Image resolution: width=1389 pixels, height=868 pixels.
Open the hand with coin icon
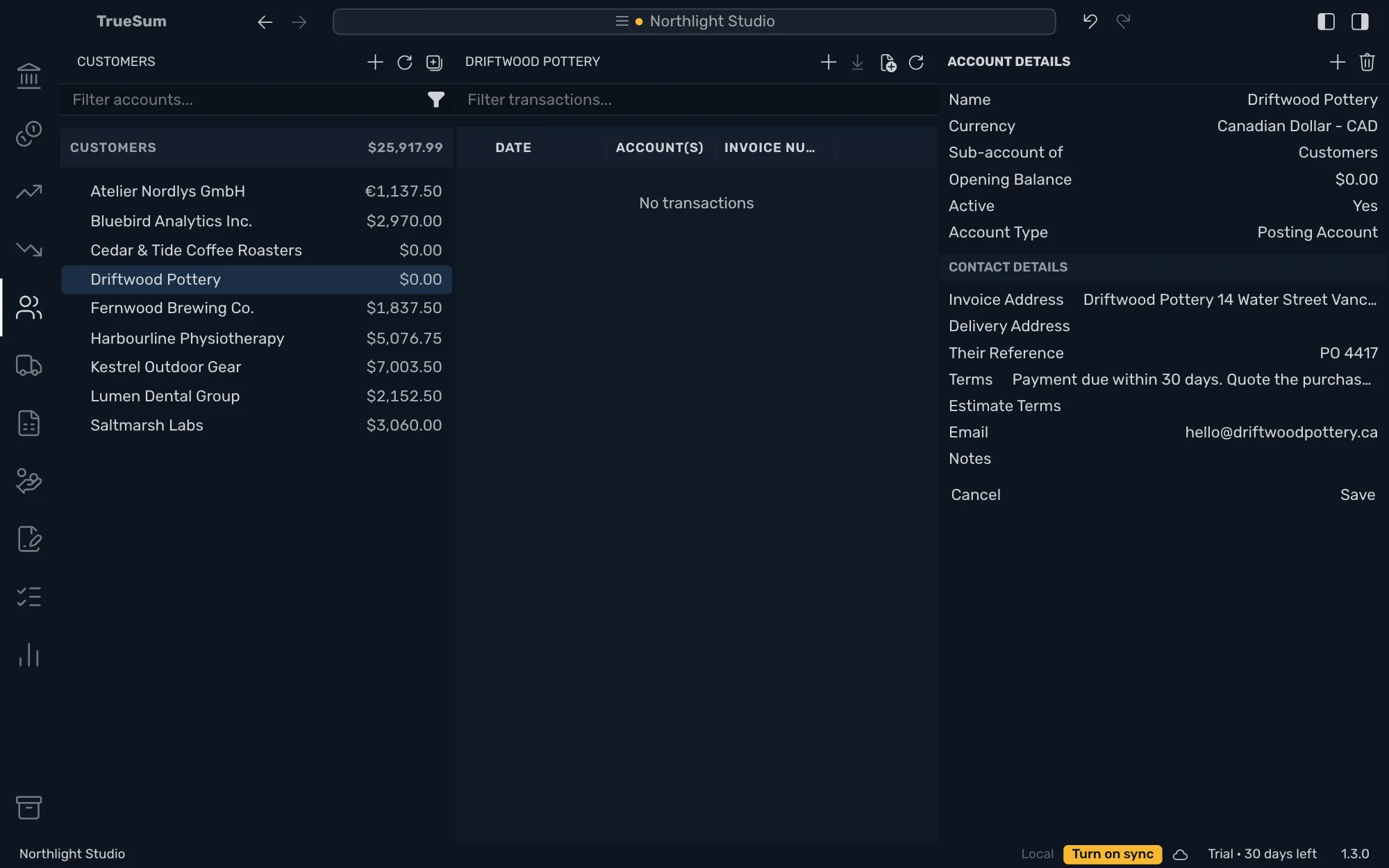coord(28,481)
